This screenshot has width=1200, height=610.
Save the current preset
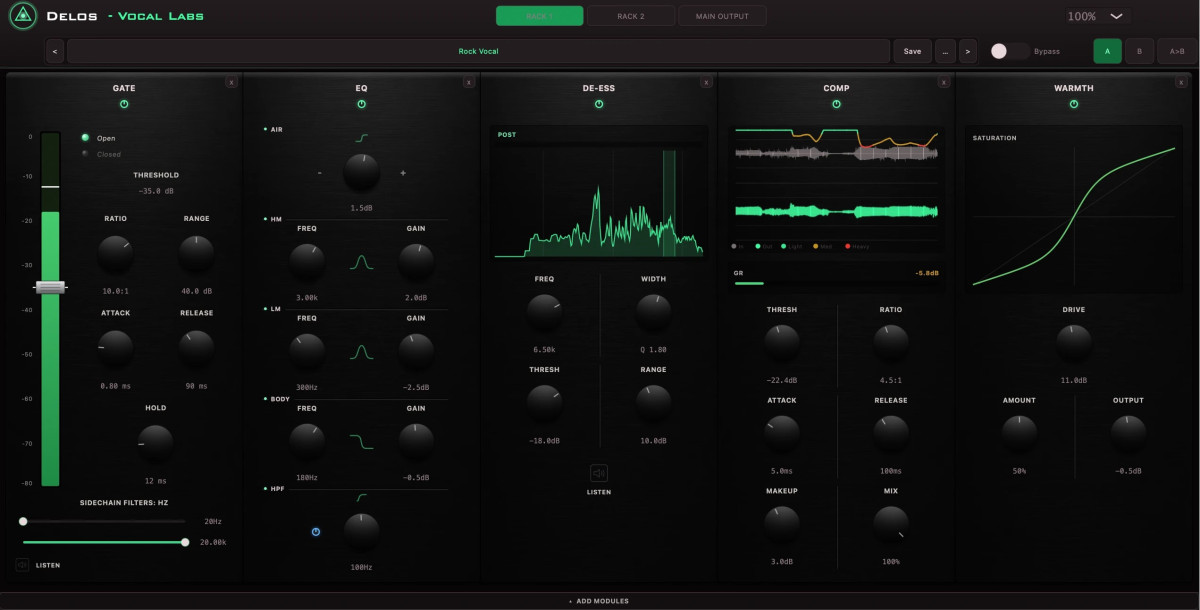912,51
